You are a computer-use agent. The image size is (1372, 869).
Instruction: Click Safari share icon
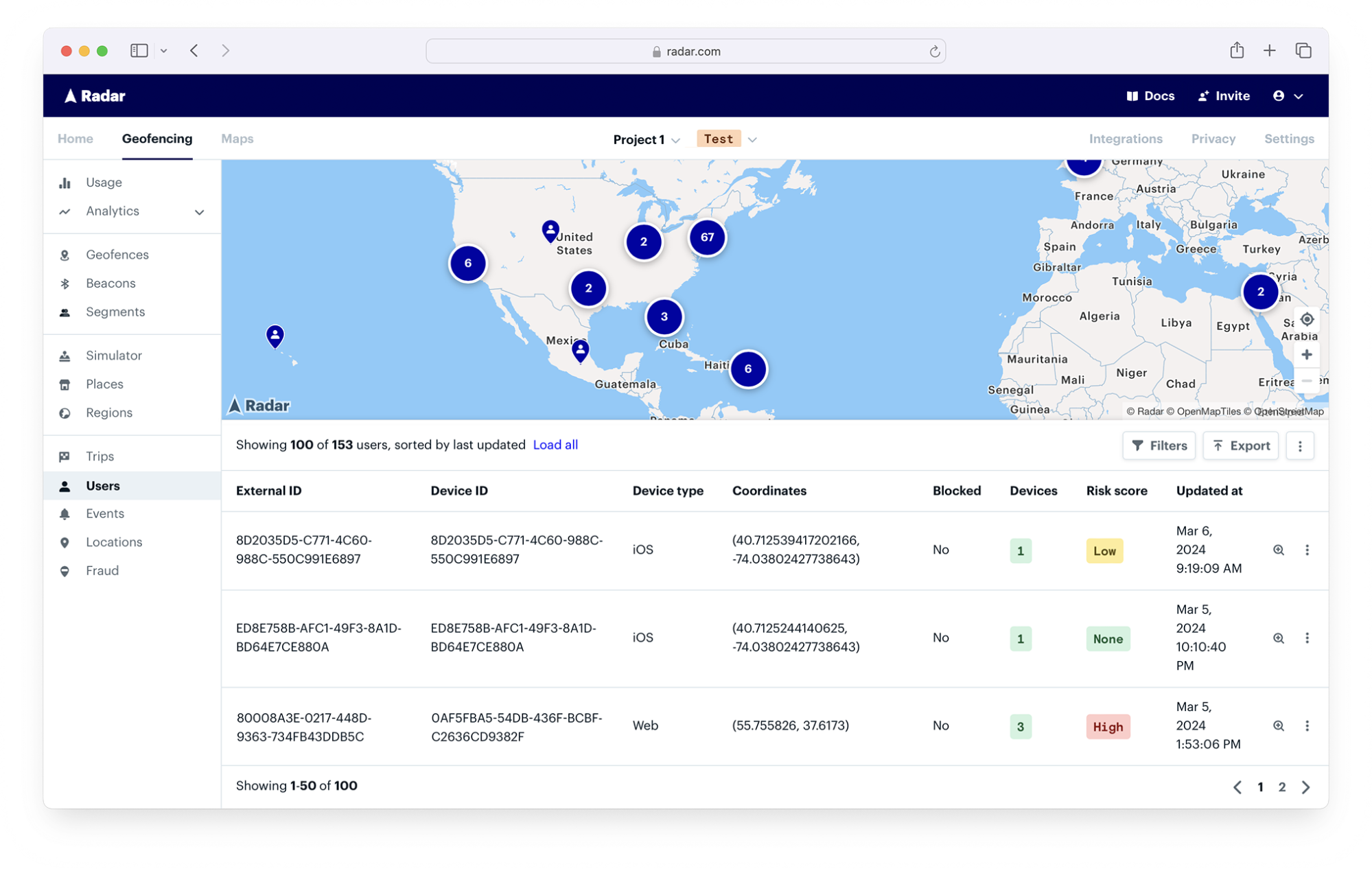1236,50
